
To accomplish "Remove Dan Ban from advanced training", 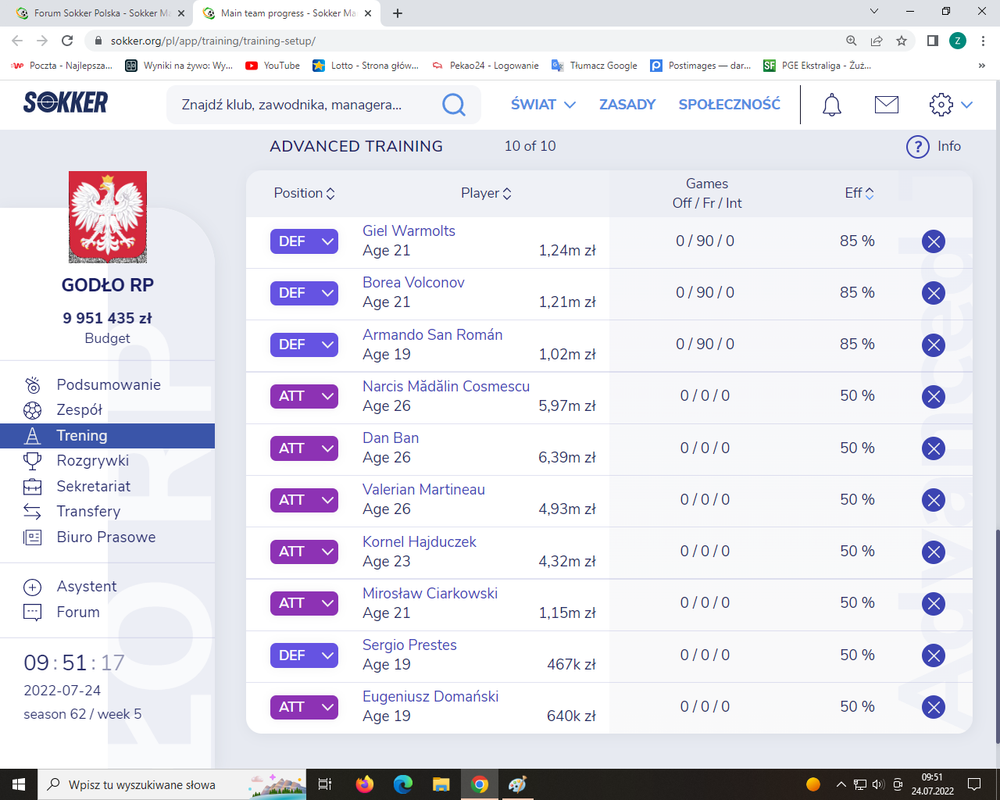I will coord(933,448).
